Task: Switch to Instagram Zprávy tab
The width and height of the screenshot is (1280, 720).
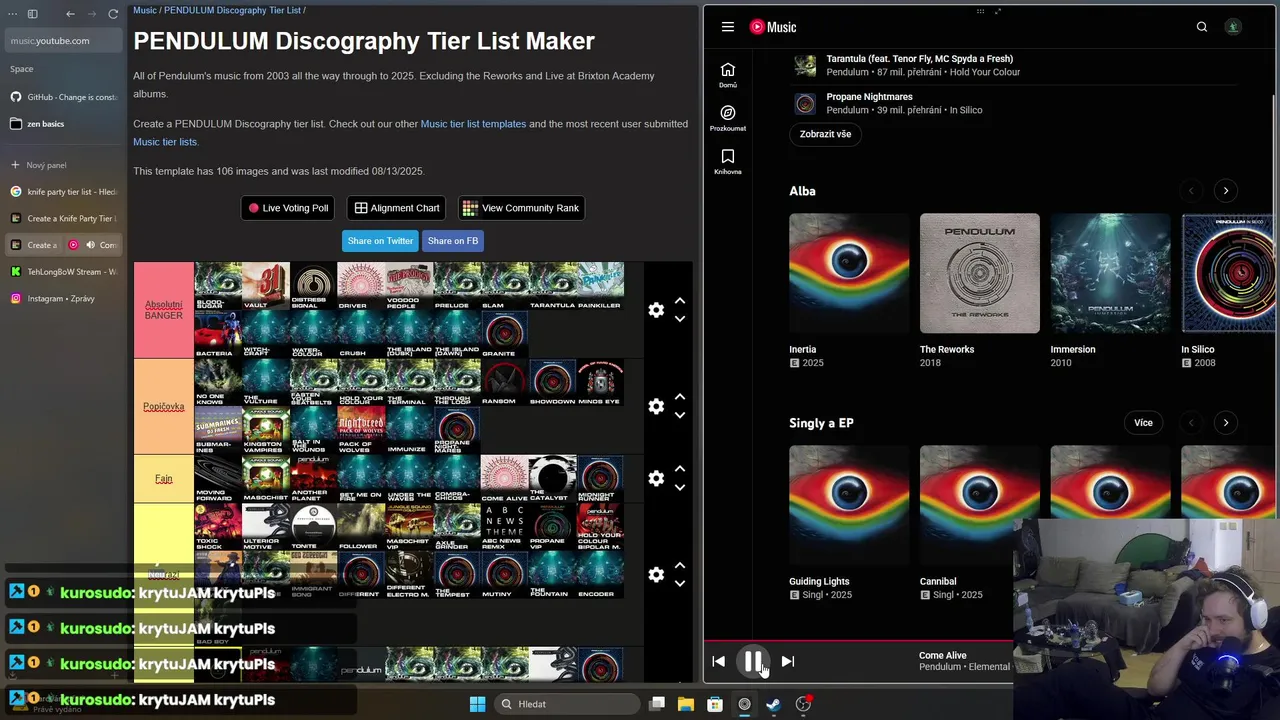Action: tap(63, 299)
